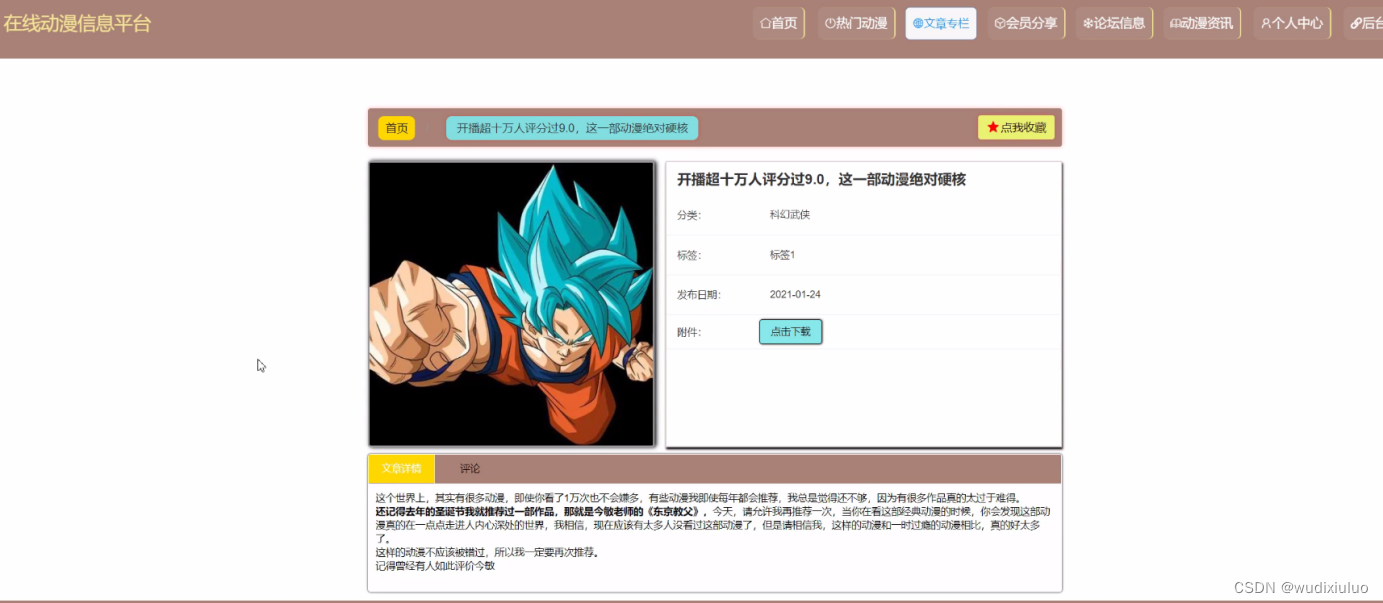Open the 论坛信息 navigation item
Screen dimensions: 1383x603
pyautogui.click(x=1114, y=23)
